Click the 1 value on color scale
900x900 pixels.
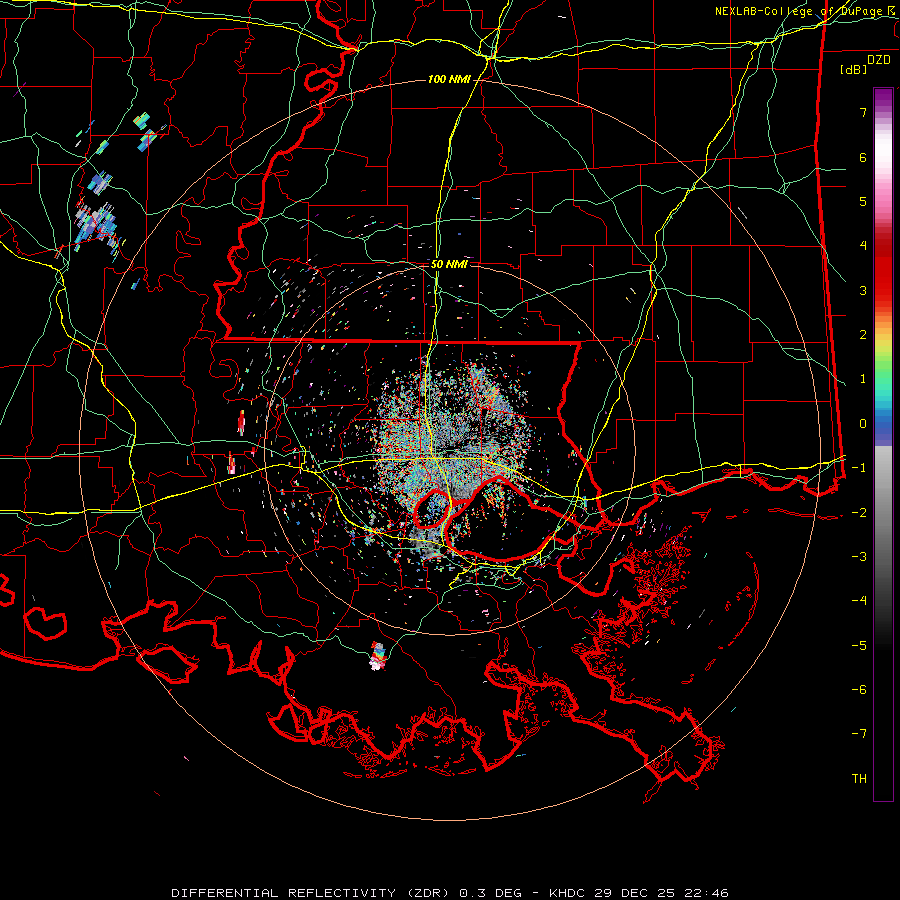[x=863, y=379]
